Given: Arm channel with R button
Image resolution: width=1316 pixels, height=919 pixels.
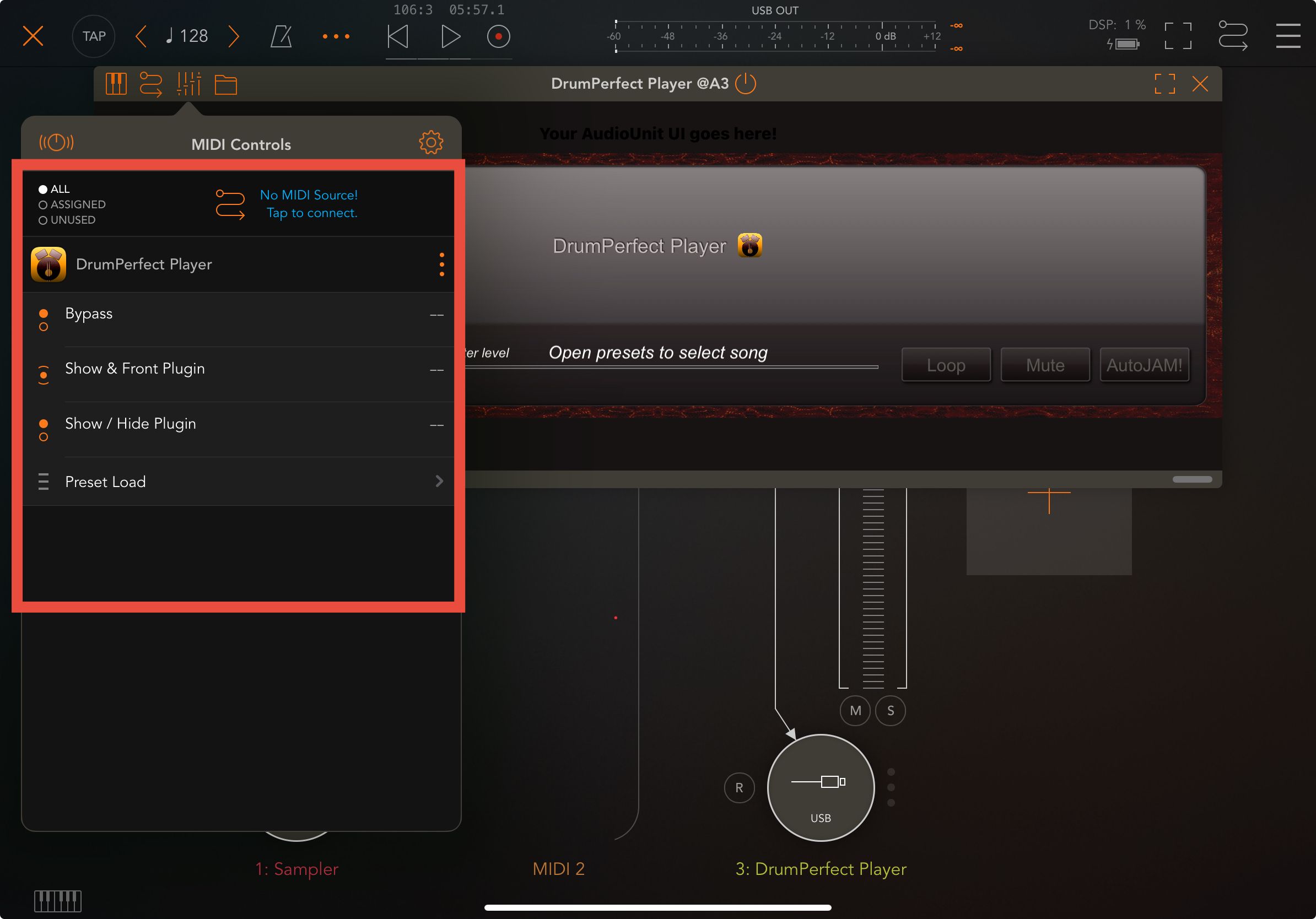Looking at the screenshot, I should [x=739, y=788].
